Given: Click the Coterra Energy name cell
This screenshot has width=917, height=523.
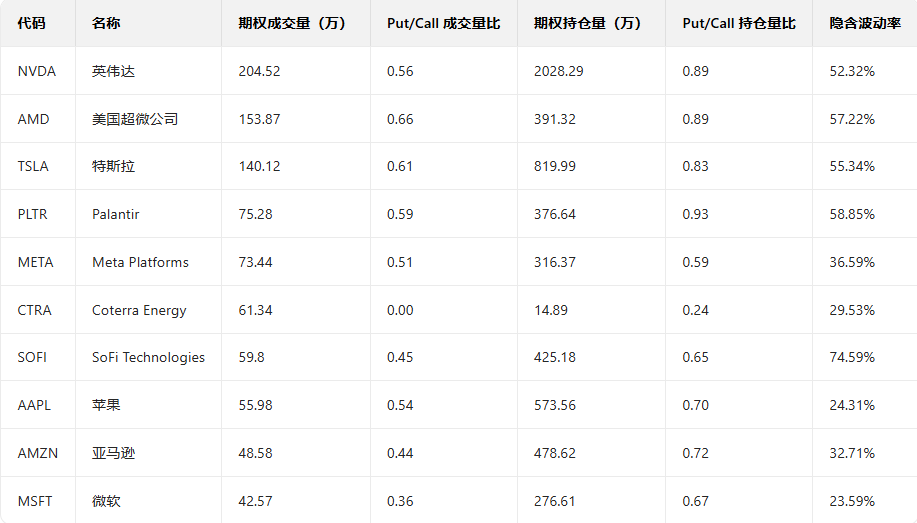Looking at the screenshot, I should 139,310.
